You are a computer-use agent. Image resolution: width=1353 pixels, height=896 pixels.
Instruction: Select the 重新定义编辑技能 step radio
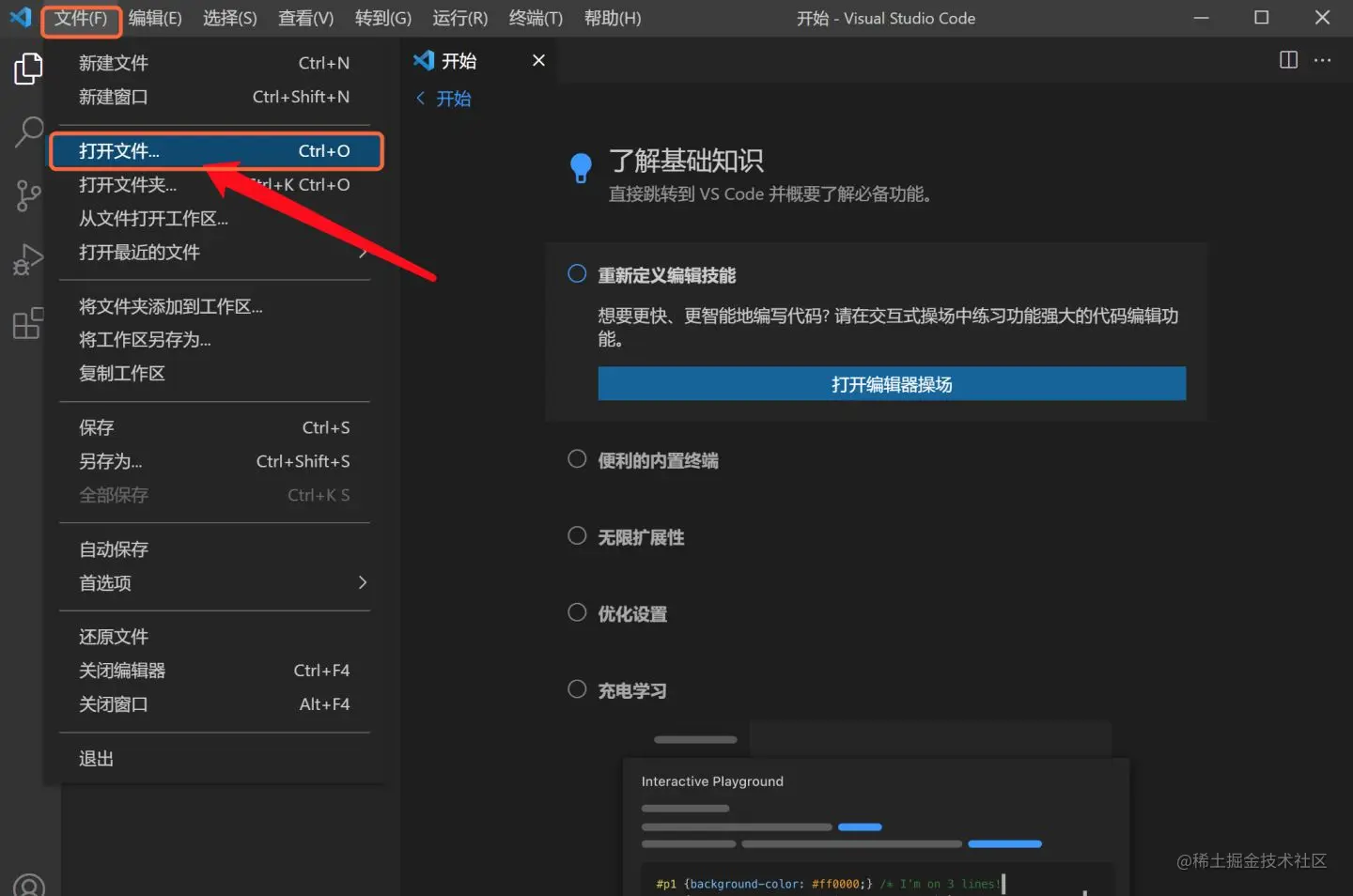click(577, 273)
